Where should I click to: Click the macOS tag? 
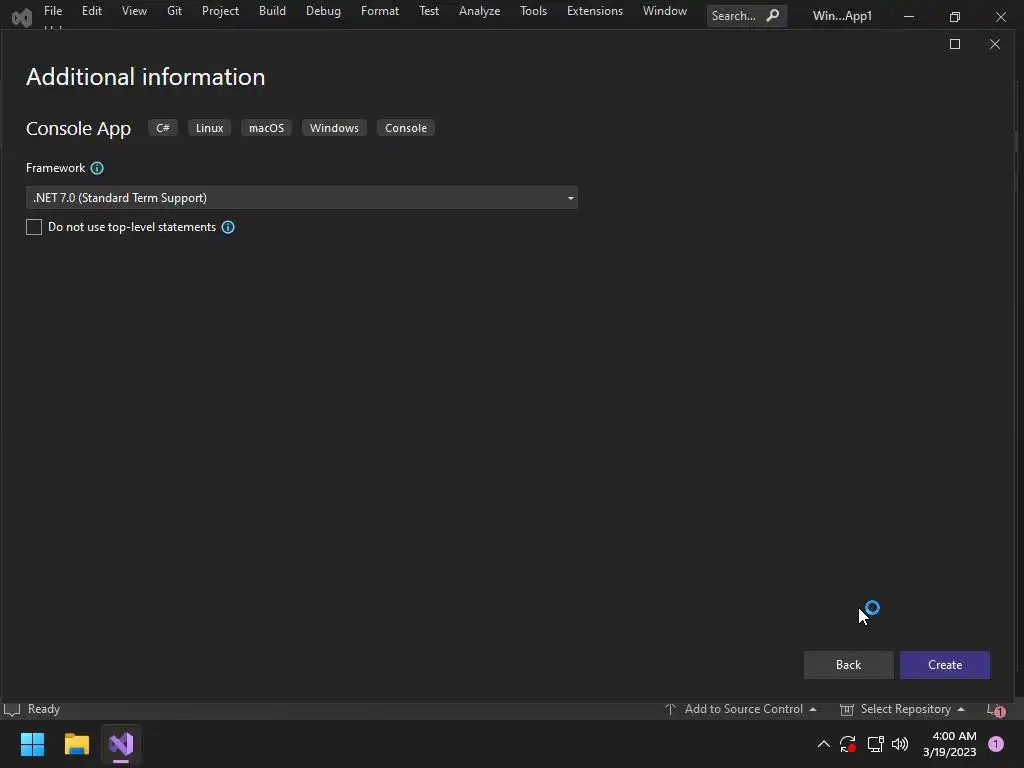point(266,128)
